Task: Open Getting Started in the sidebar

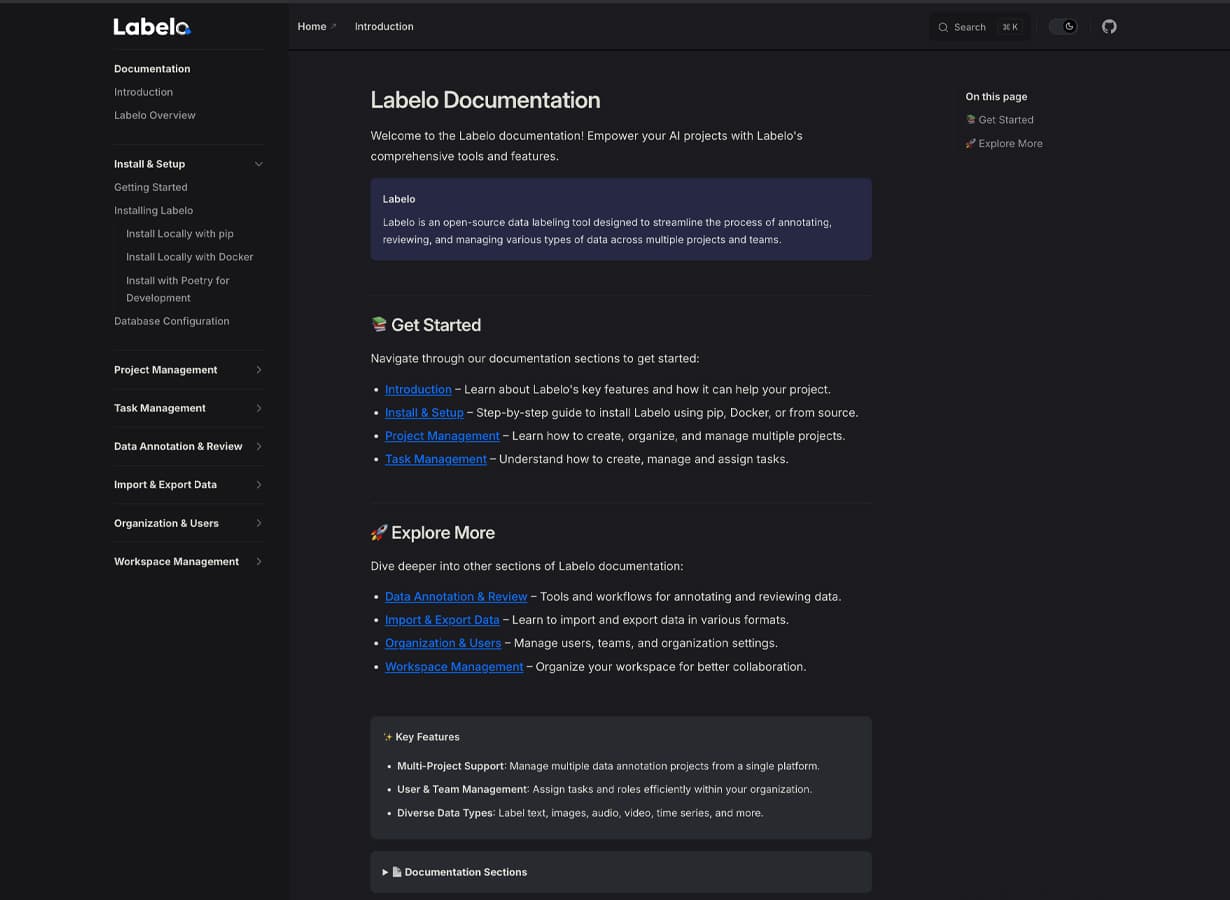Action: 151,187
